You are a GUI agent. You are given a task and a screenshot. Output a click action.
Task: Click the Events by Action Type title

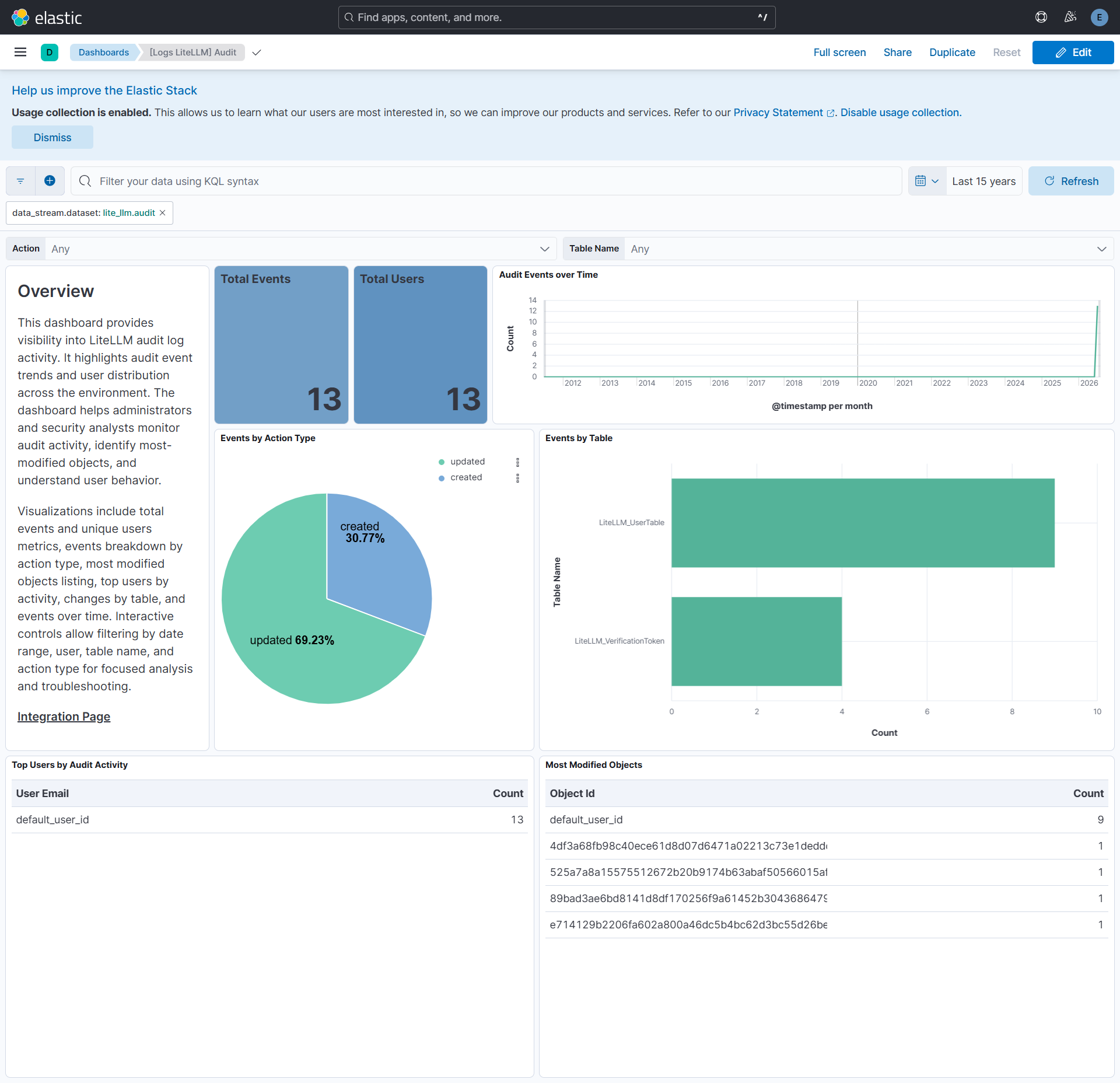click(268, 438)
